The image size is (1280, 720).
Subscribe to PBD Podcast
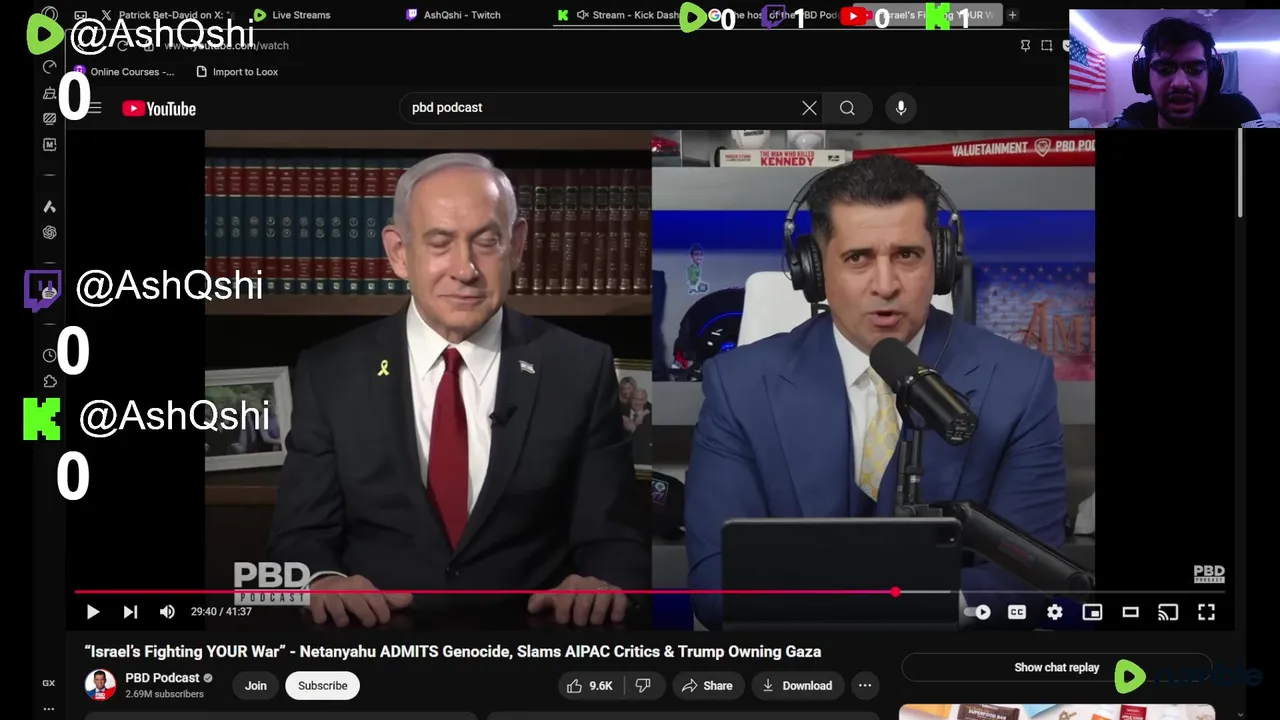coord(322,686)
